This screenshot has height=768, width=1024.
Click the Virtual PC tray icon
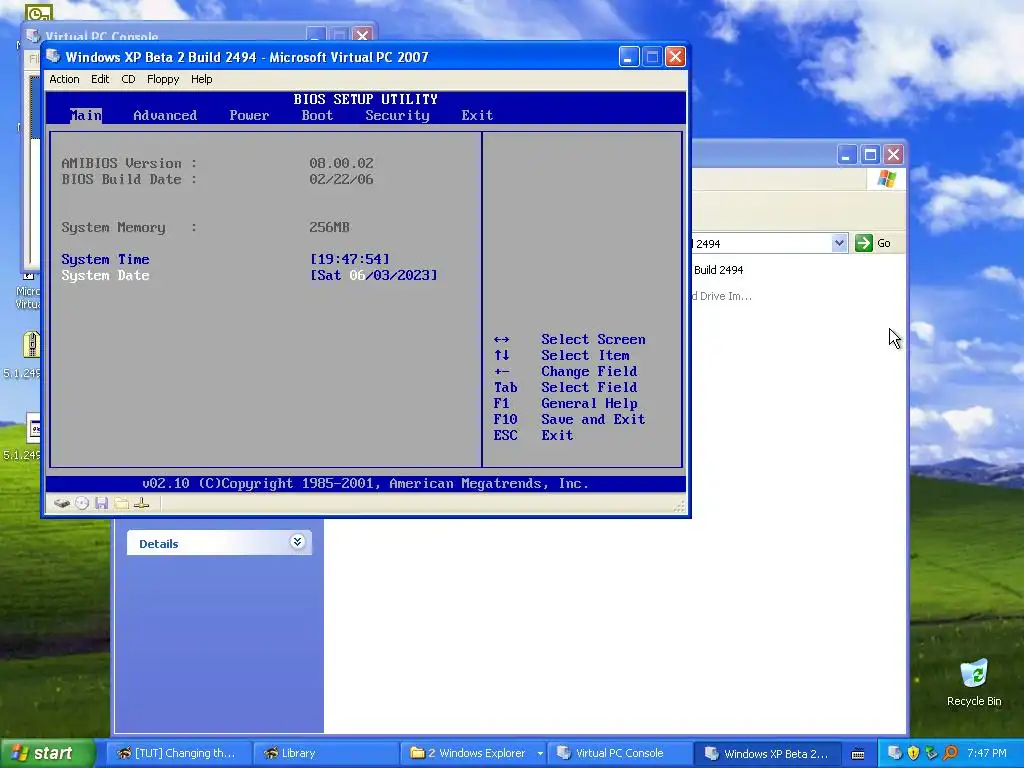(895, 753)
